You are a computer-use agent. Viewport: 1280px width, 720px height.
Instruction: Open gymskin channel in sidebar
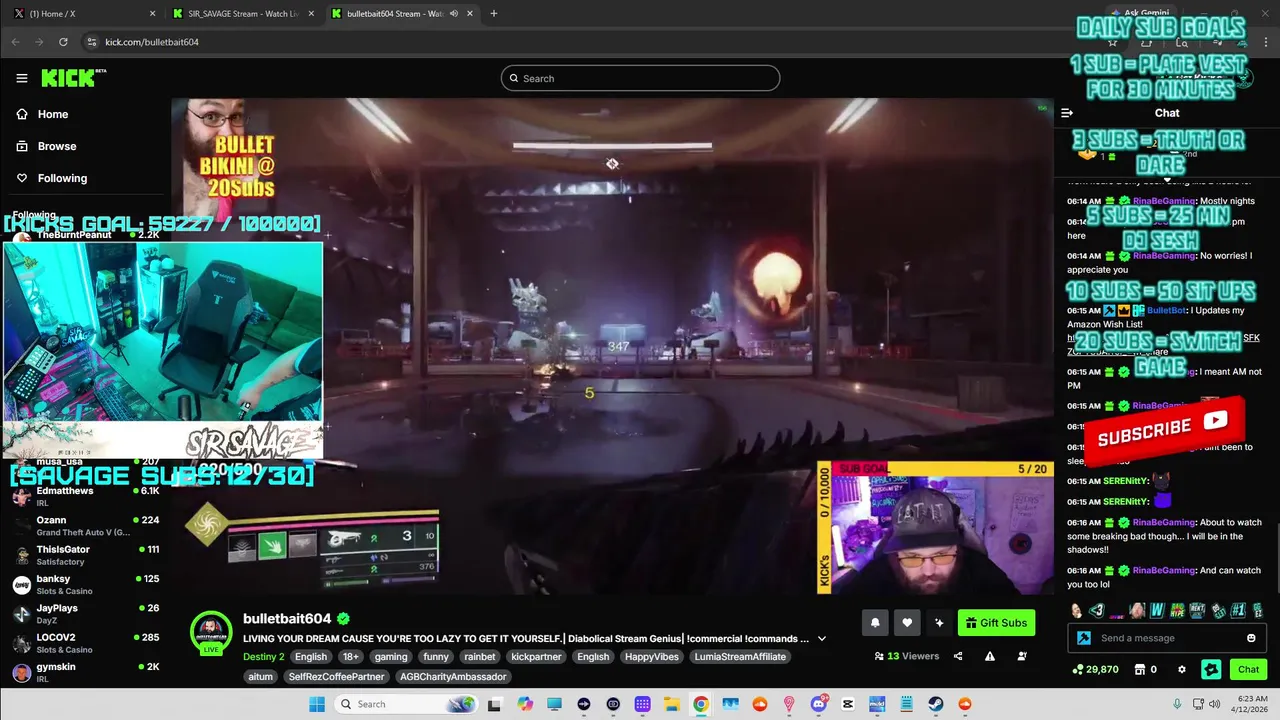(85, 671)
